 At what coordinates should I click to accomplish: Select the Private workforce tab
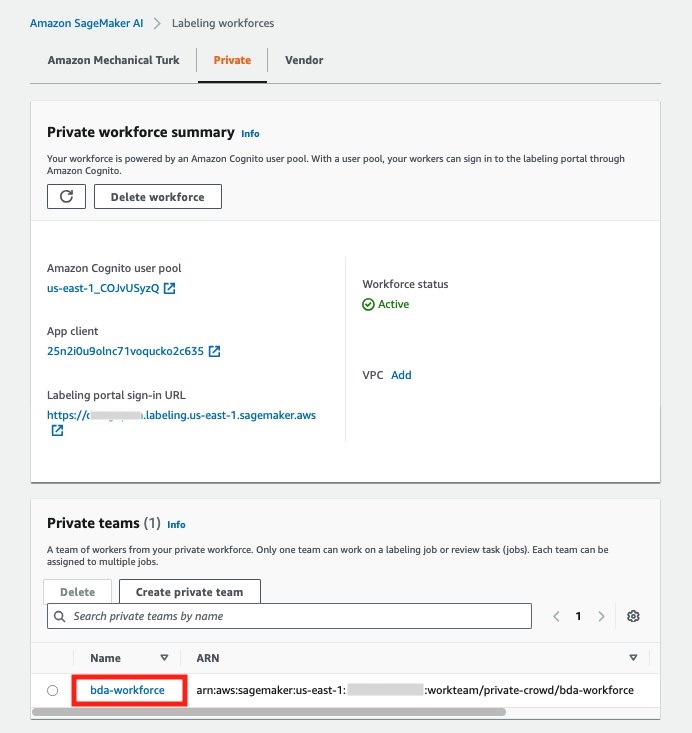pos(232,60)
